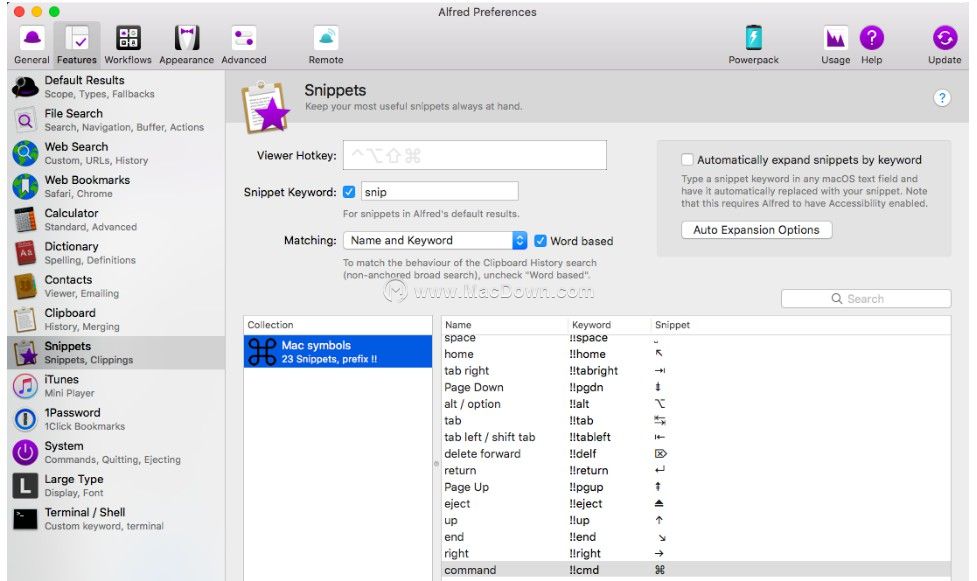The height and width of the screenshot is (581, 977).
Task: Click Auto Expansion Options button
Action: coord(756,229)
